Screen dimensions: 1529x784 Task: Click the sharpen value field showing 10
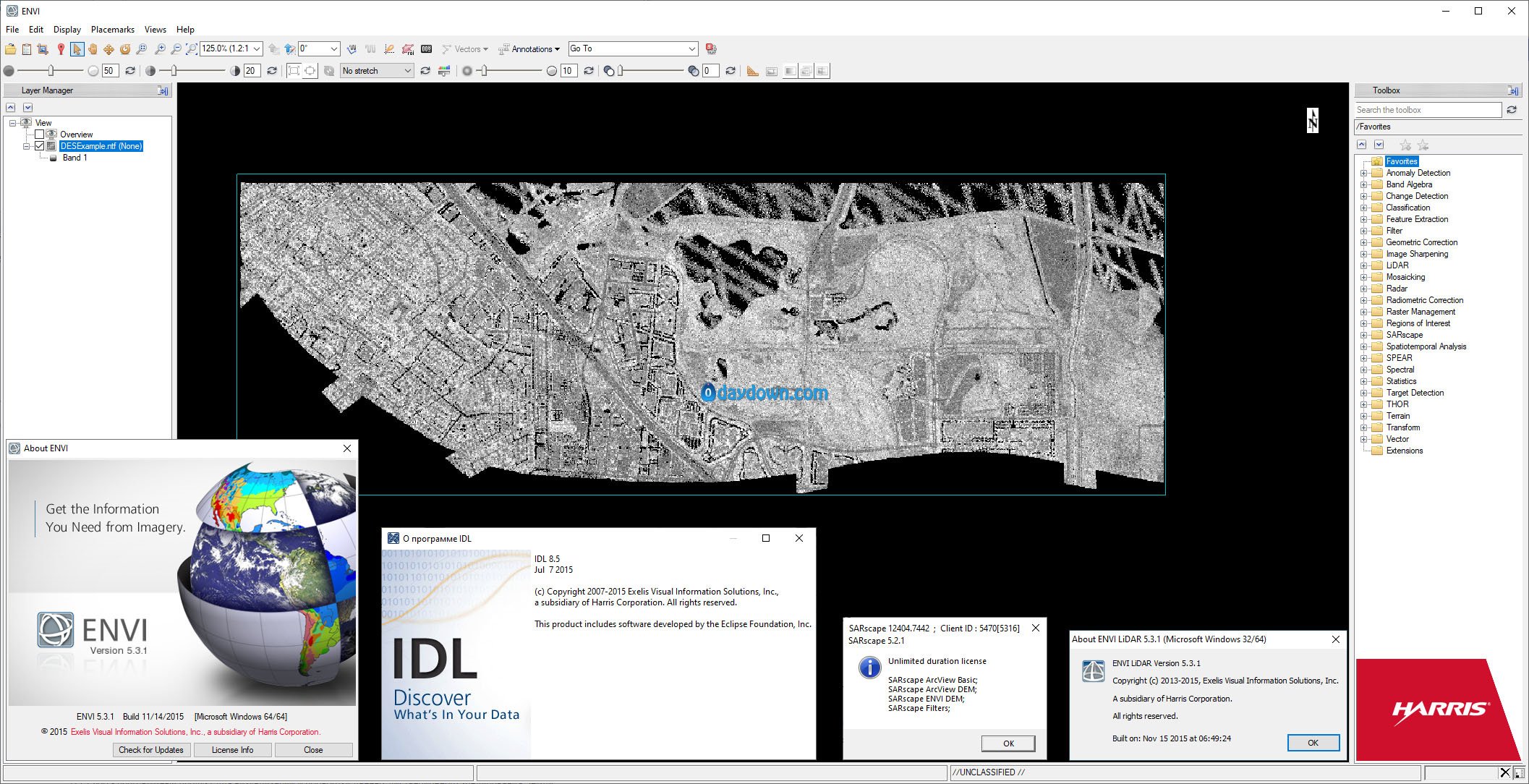[568, 71]
